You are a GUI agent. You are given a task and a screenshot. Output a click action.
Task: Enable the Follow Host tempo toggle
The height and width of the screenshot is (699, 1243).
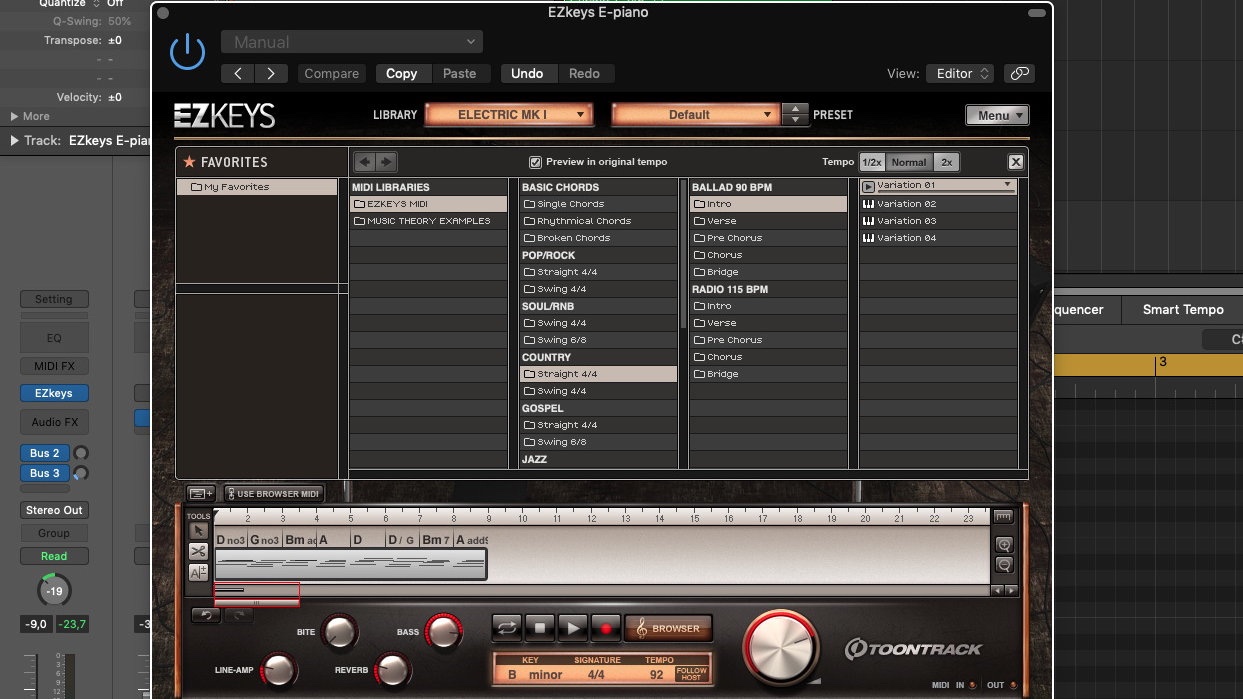(x=691, y=674)
